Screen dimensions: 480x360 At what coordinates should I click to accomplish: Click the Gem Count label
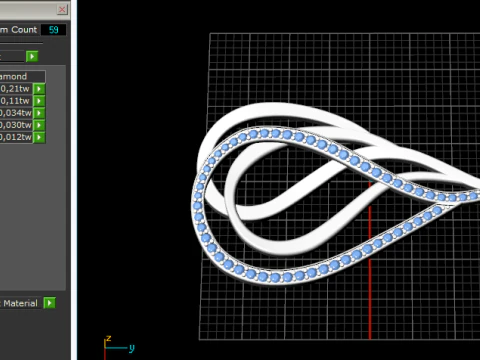pos(19,30)
